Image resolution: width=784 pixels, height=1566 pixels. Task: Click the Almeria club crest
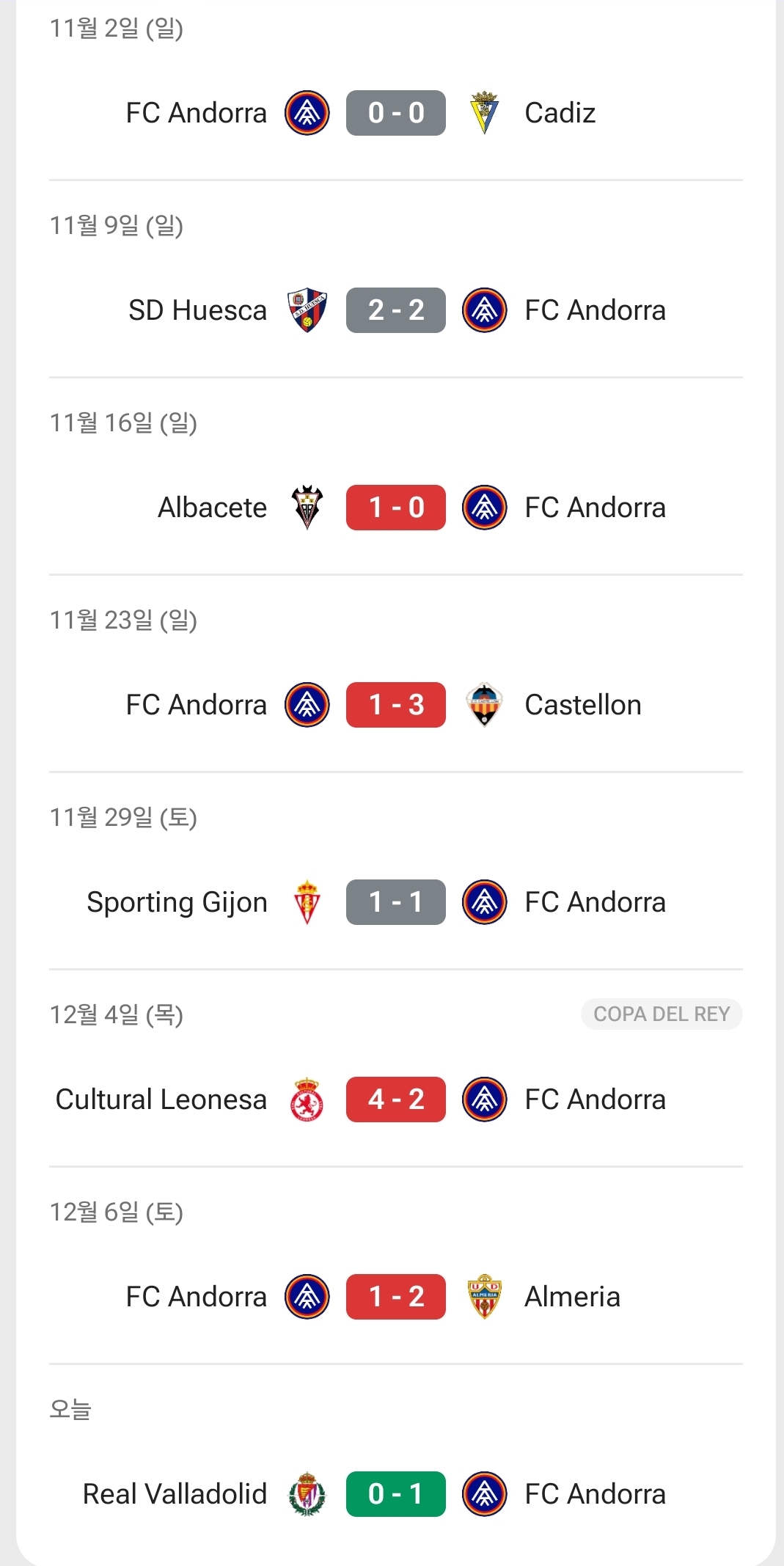point(484,1297)
